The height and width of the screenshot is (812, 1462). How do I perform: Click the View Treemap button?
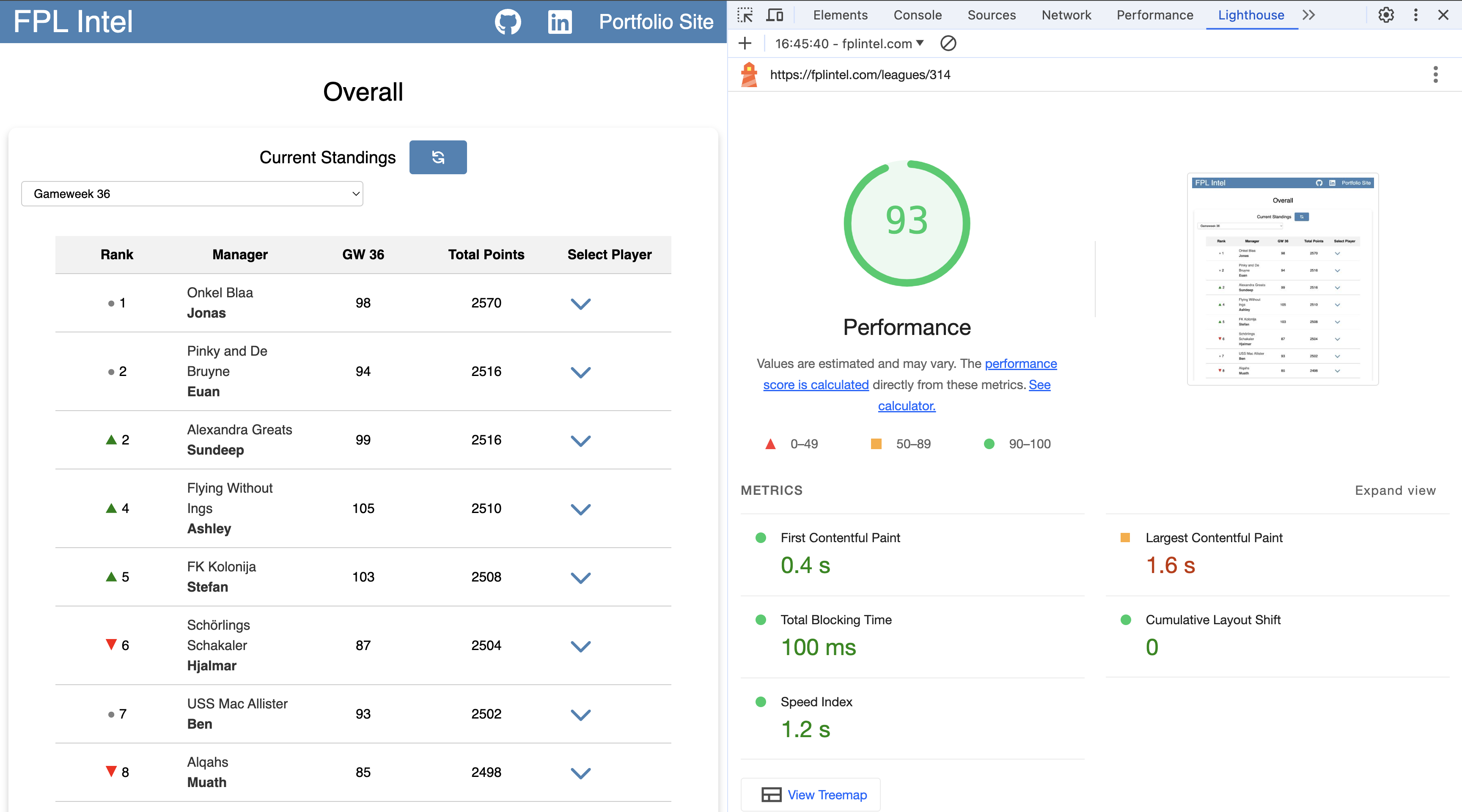[811, 794]
